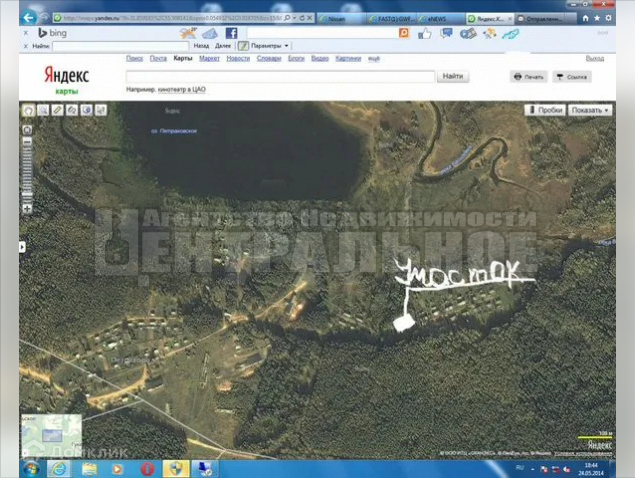Click the zoom-in plus button on map
This screenshot has height=478, width=635.
point(27,209)
